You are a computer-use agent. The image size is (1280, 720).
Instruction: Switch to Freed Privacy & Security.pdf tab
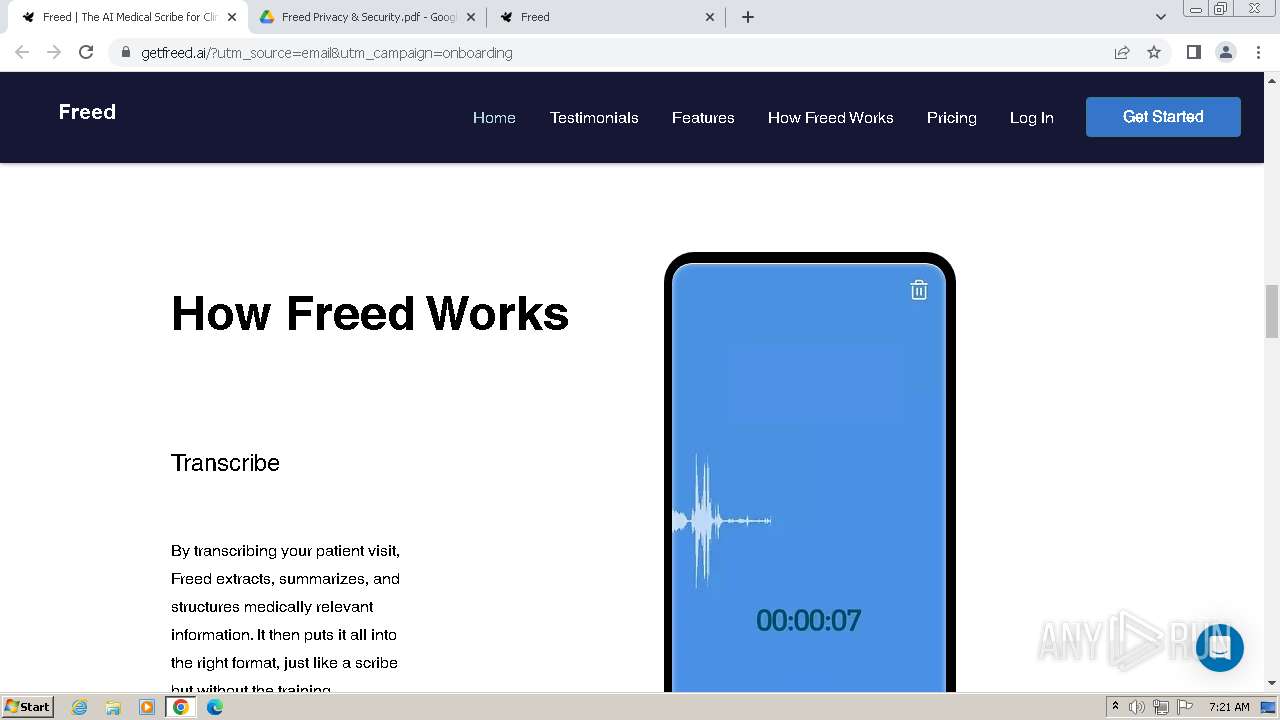point(367,17)
